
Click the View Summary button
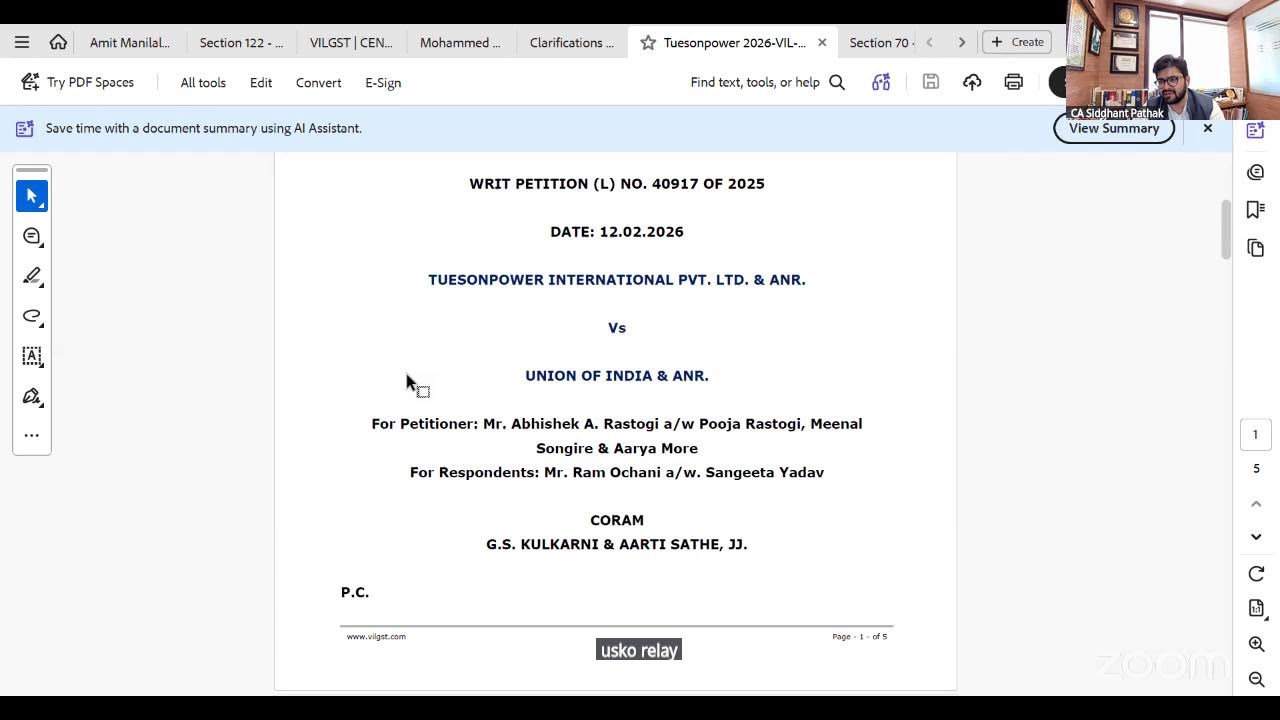pyautogui.click(x=1114, y=128)
